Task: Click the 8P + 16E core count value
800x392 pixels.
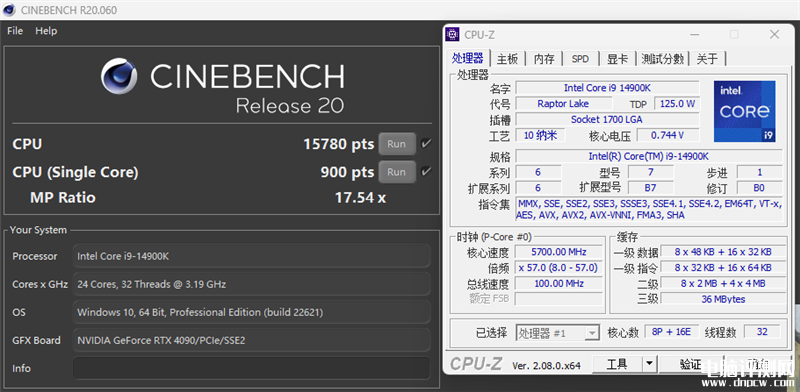Action: click(671, 332)
